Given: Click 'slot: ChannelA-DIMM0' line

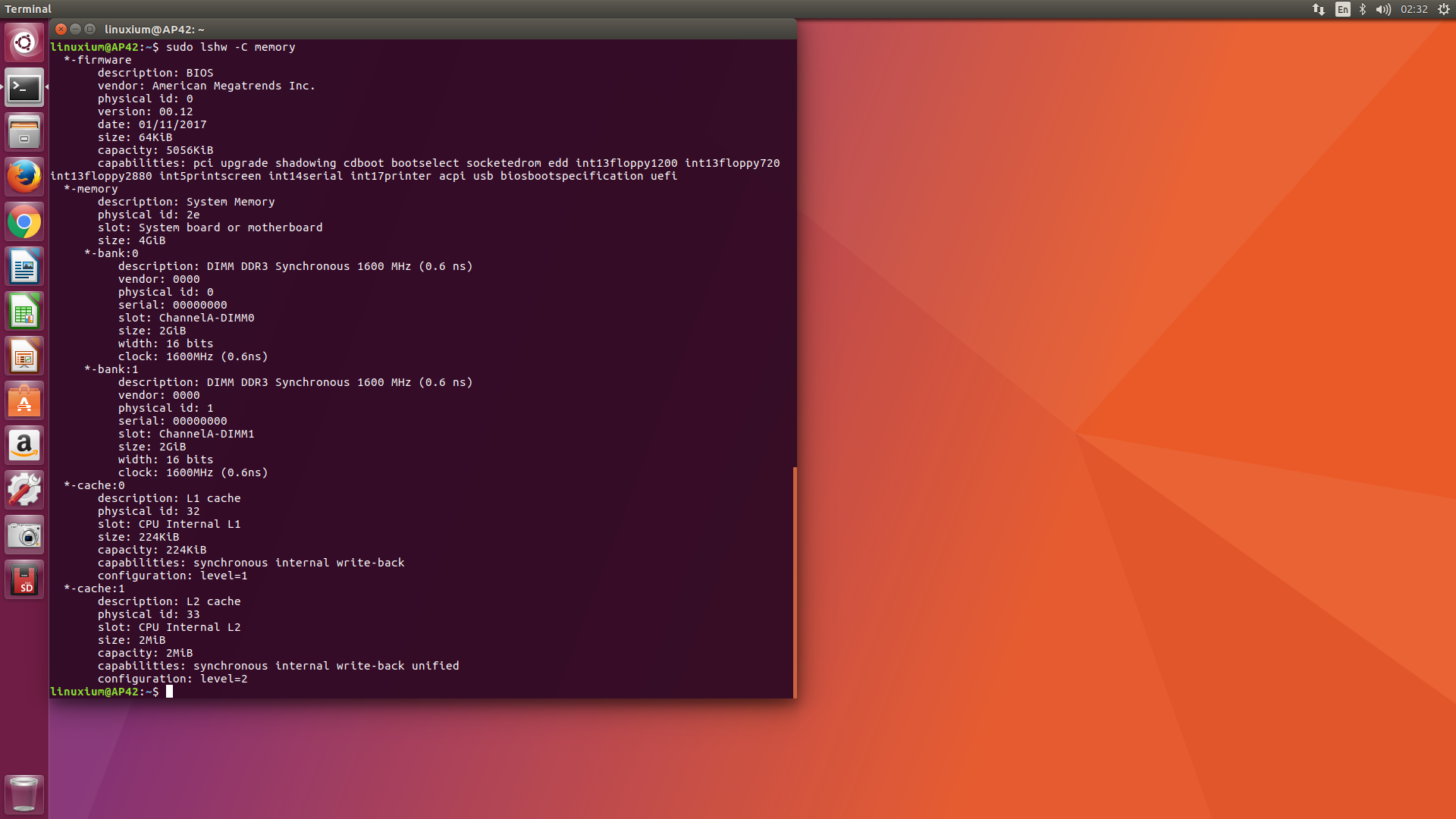Looking at the screenshot, I should click(x=187, y=318).
